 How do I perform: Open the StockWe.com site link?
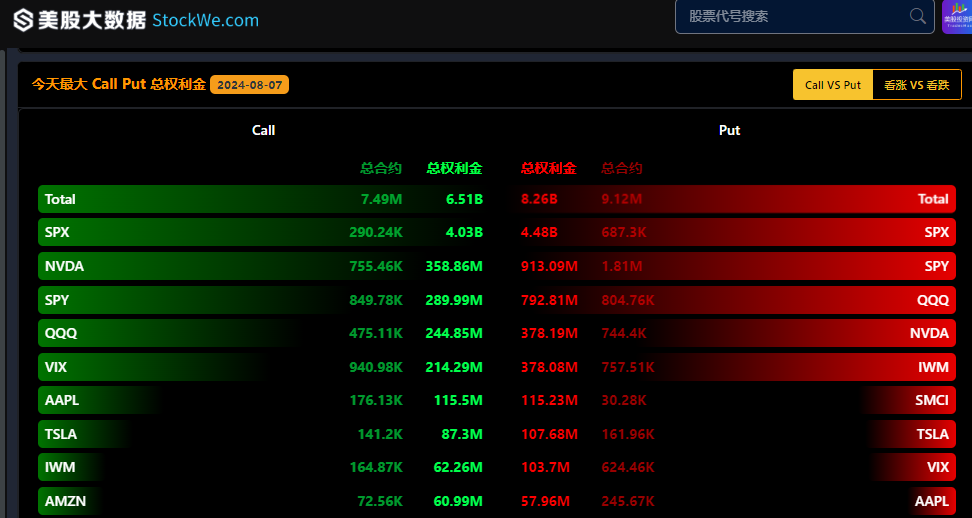(205, 20)
